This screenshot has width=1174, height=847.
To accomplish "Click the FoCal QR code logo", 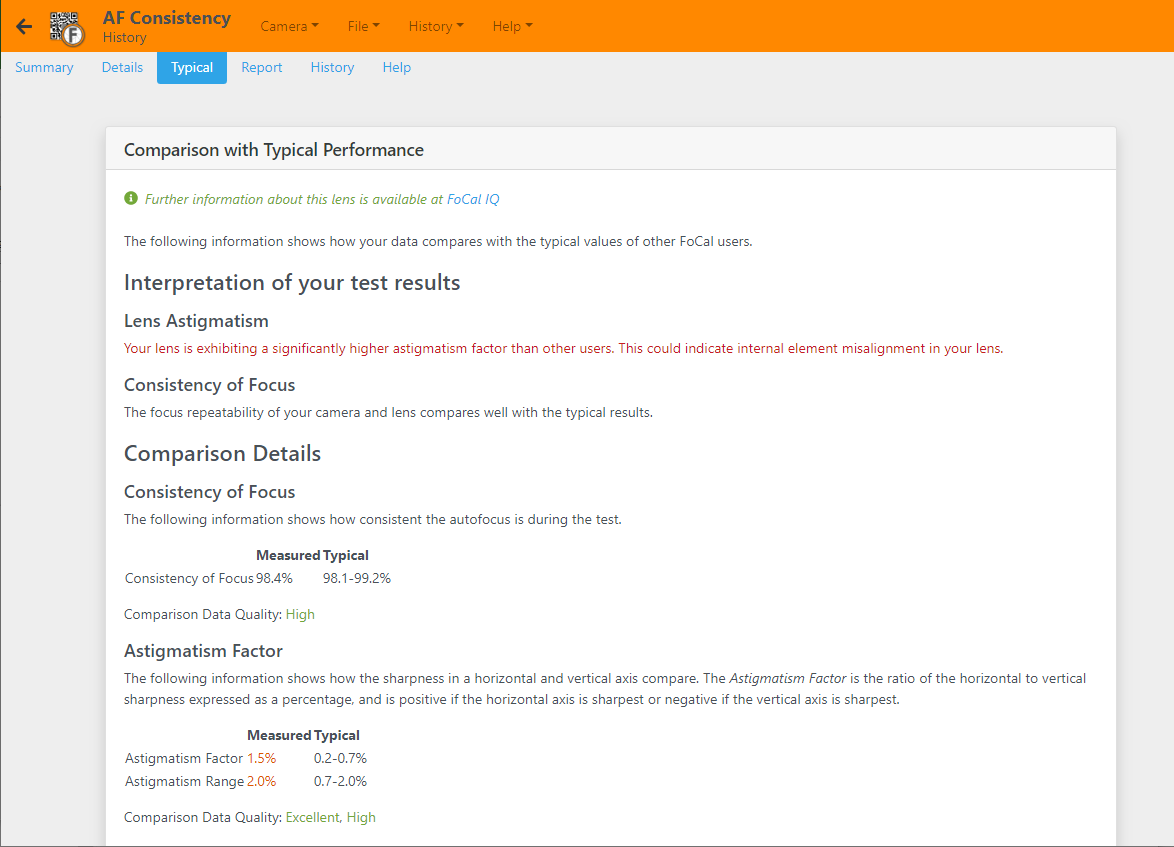I will [67, 27].
